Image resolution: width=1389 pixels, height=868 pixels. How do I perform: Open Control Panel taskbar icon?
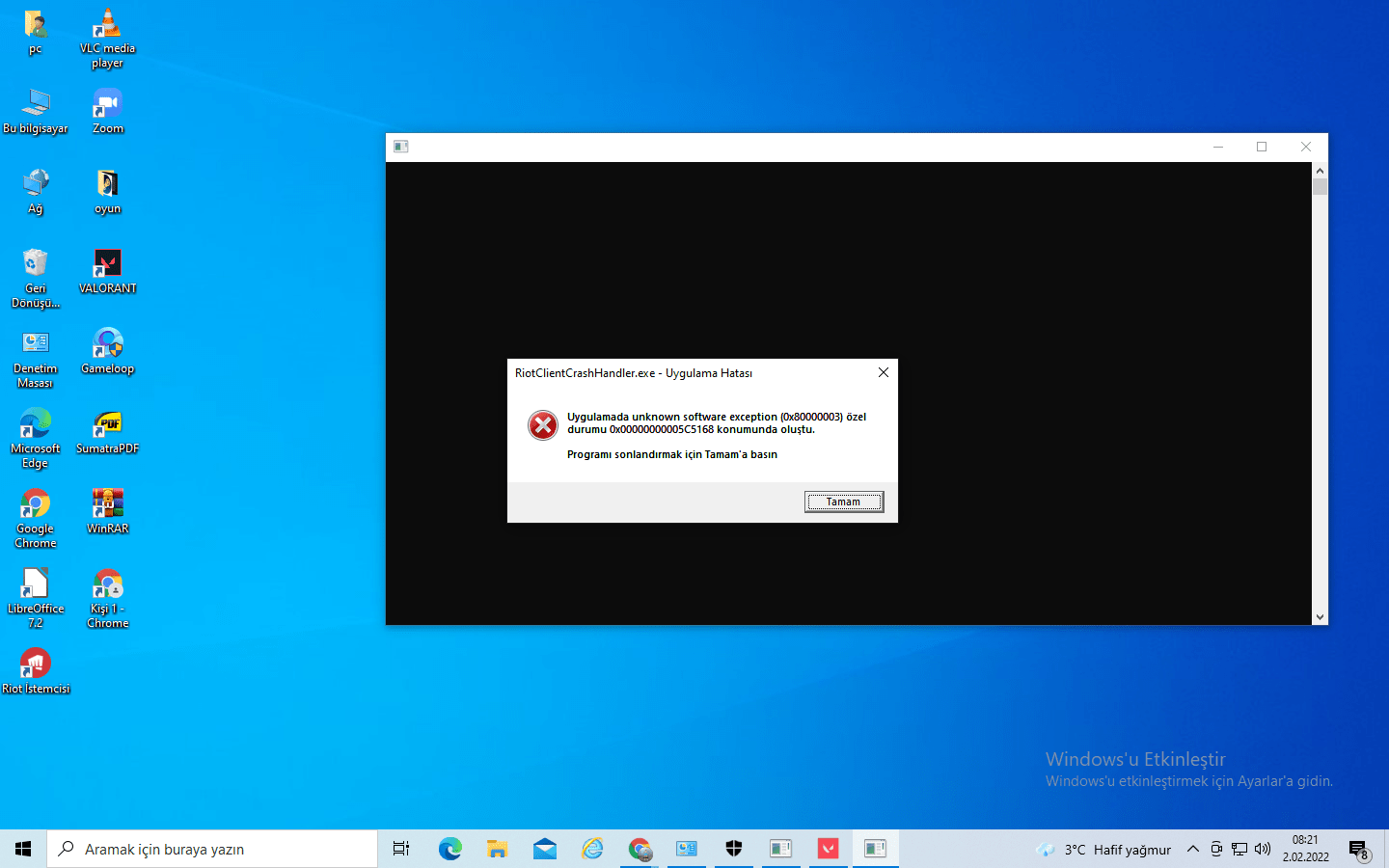tap(687, 849)
